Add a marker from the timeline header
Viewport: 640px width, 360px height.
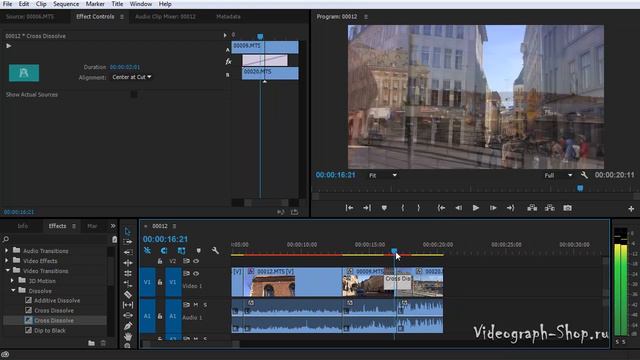click(x=198, y=251)
